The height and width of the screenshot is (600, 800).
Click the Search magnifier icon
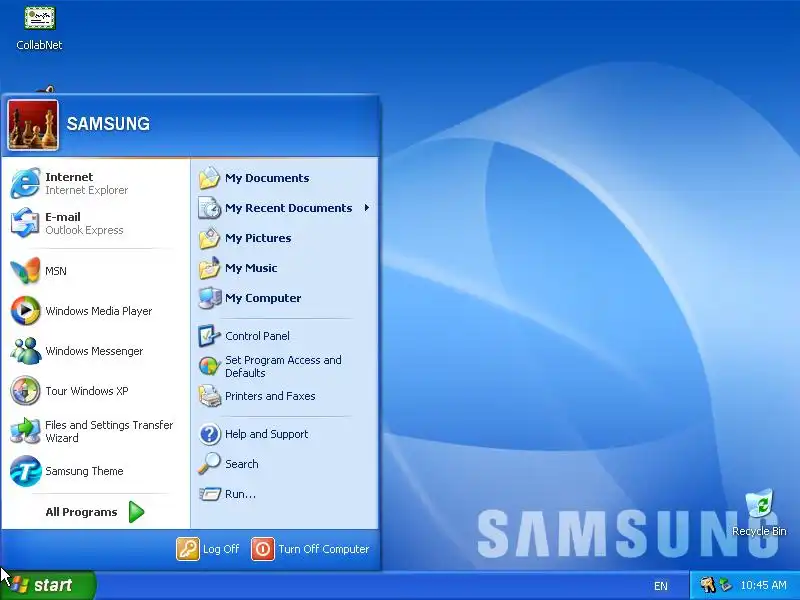(x=209, y=464)
